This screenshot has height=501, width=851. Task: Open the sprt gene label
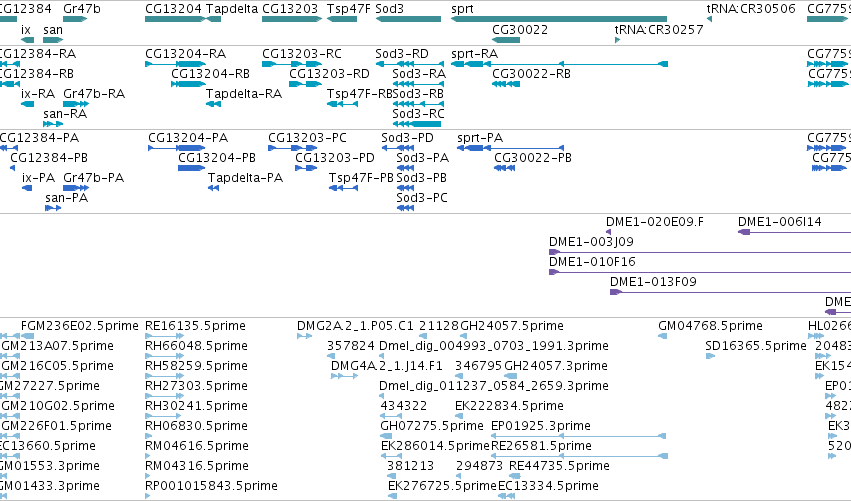point(462,9)
